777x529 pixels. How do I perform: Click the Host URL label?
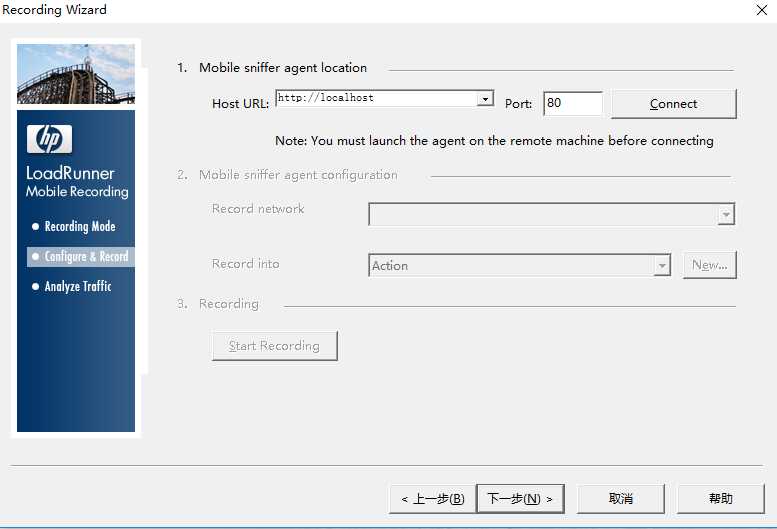tap(240, 104)
